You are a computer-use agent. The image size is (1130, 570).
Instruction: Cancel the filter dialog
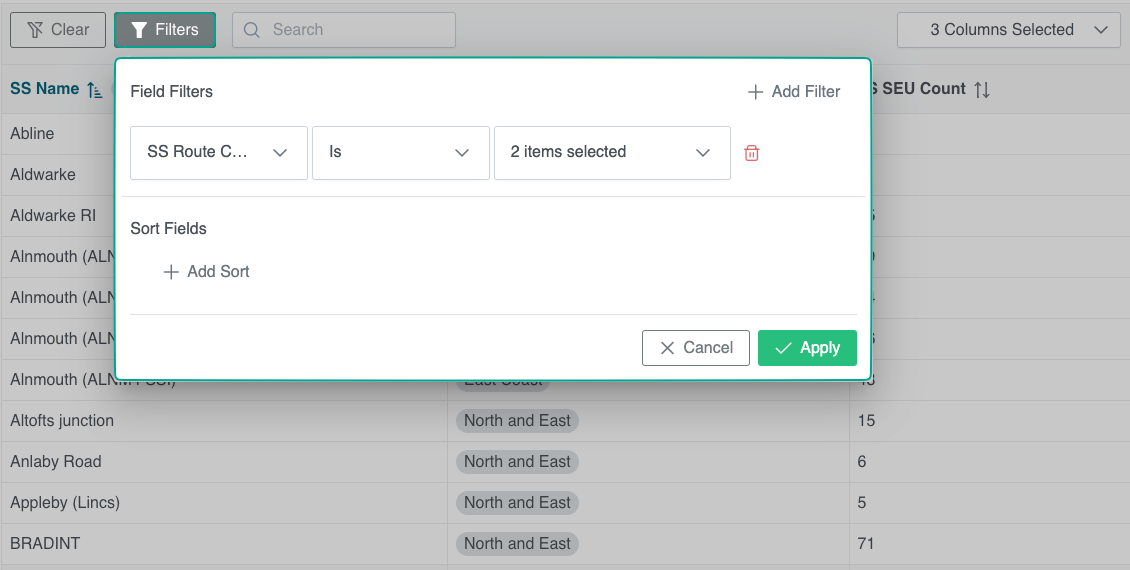point(695,348)
